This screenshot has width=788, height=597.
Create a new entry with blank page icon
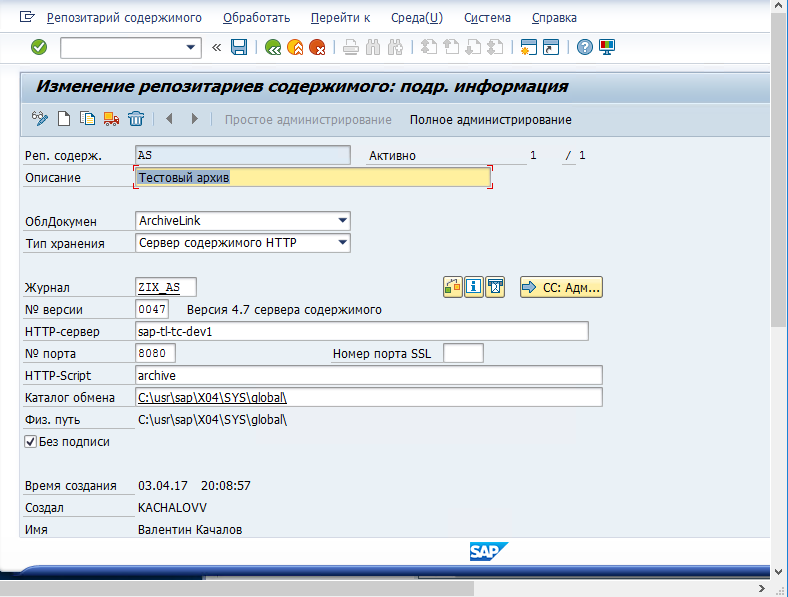point(64,119)
